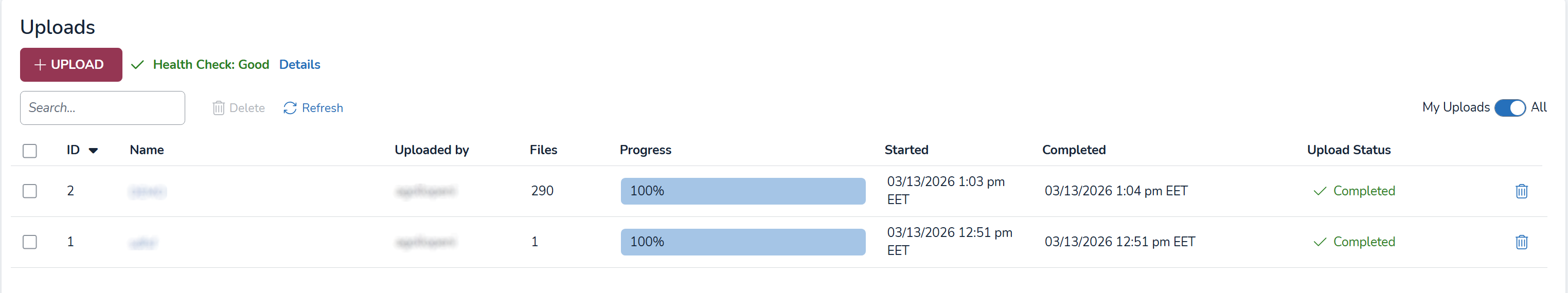
Task: Click the trash icon for upload 2
Action: coord(1521,191)
